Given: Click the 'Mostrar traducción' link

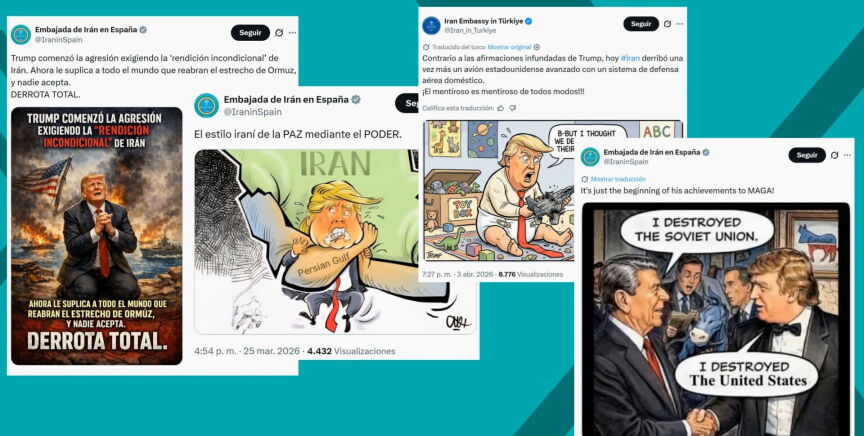Looking at the screenshot, I should 618,179.
